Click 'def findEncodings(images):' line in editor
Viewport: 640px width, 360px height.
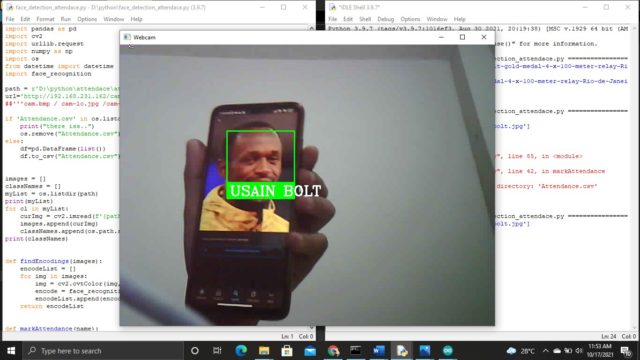pos(53,261)
